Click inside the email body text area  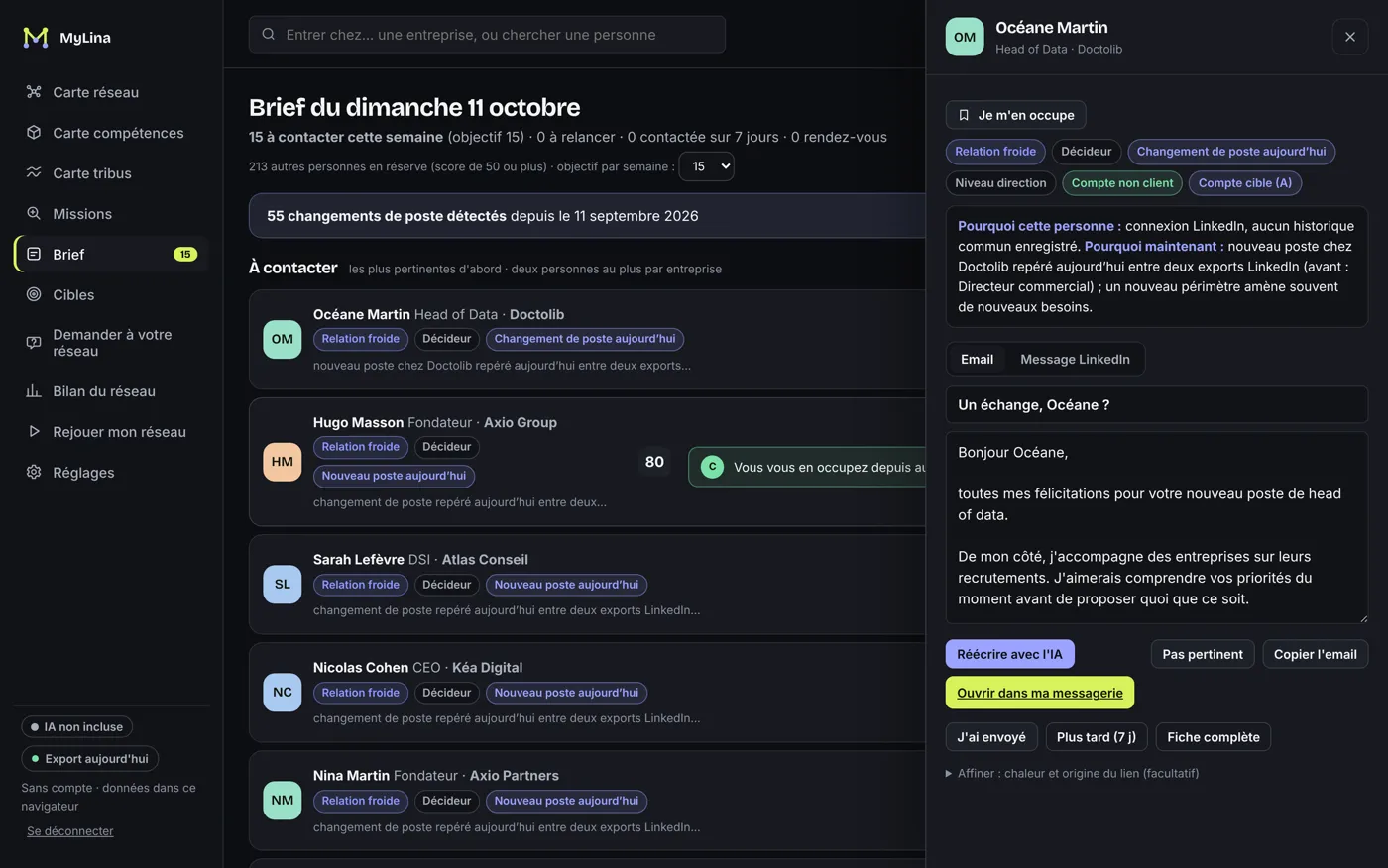click(x=1157, y=527)
